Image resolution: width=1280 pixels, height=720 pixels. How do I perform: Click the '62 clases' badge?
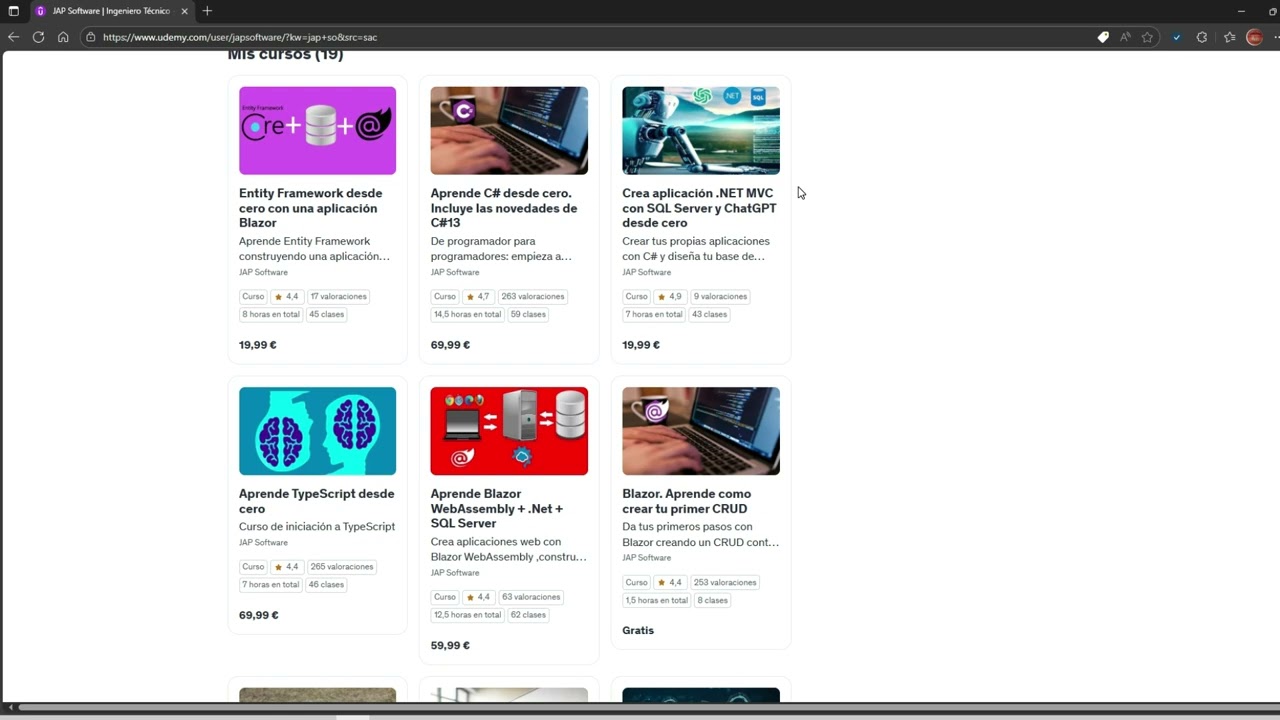coord(528,615)
